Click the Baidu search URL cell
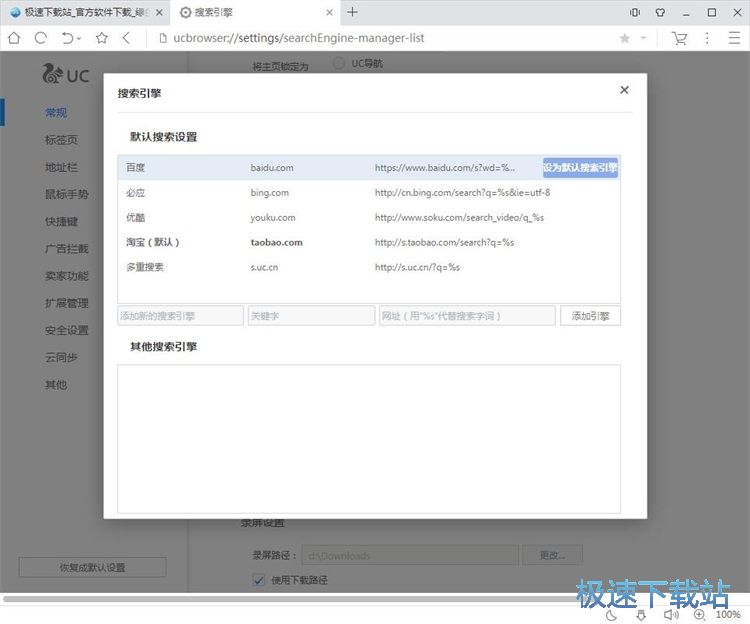This screenshot has height=624, width=750. 445,168
